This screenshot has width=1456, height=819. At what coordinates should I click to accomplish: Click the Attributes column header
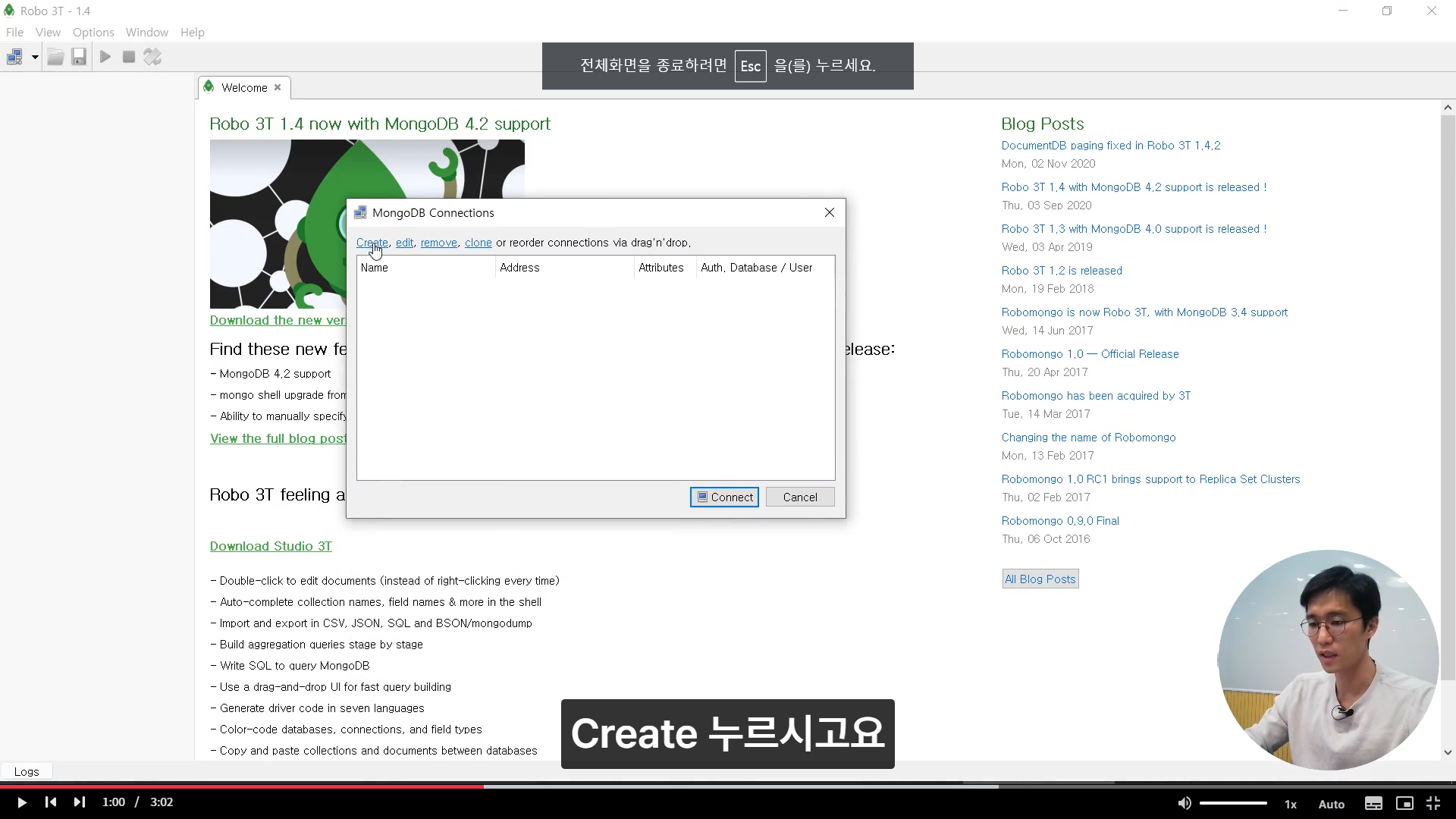(665, 268)
